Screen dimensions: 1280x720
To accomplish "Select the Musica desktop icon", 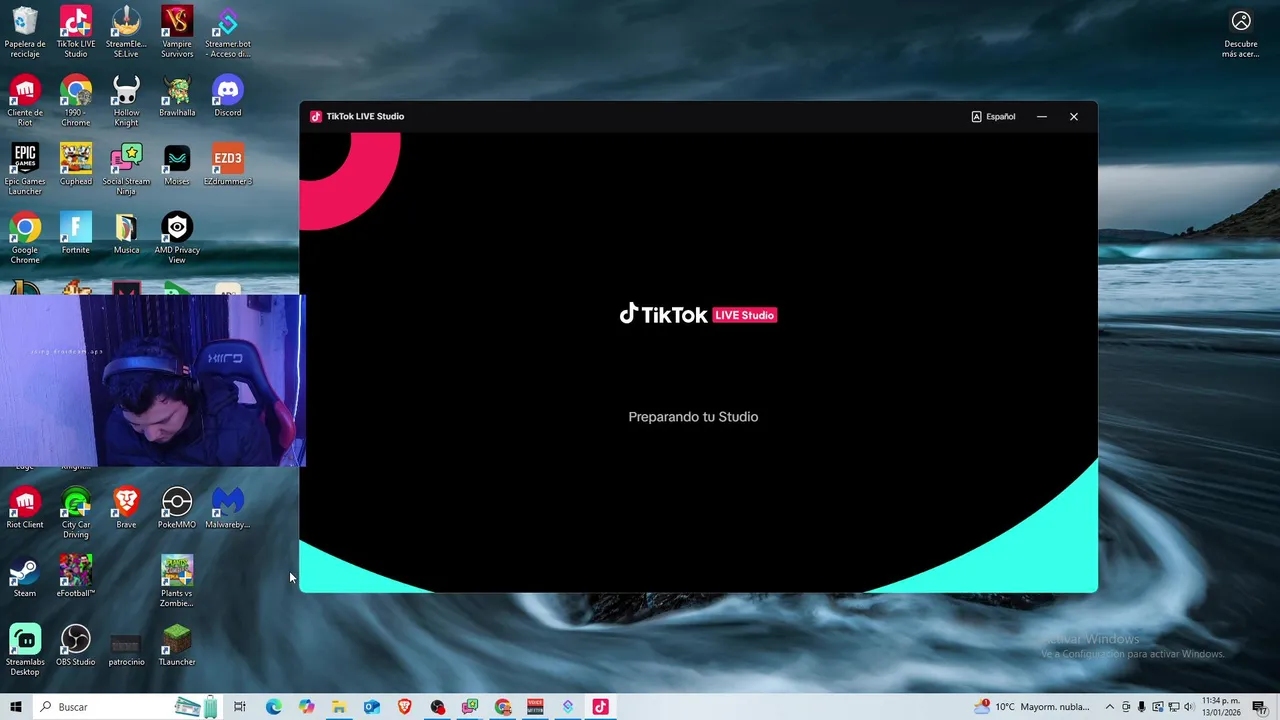I will (x=126, y=234).
